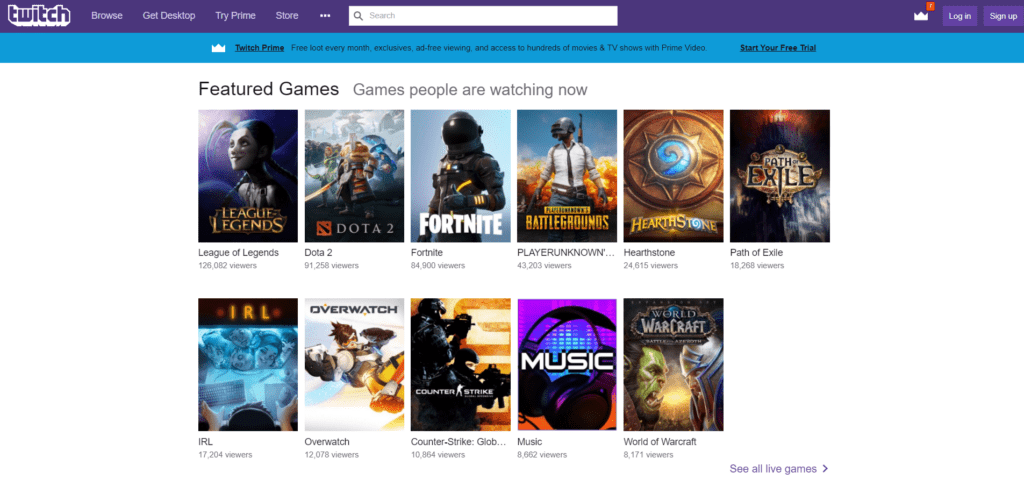The width and height of the screenshot is (1024, 487).
Task: Click the 8,171 viewers text
Action: click(648, 454)
